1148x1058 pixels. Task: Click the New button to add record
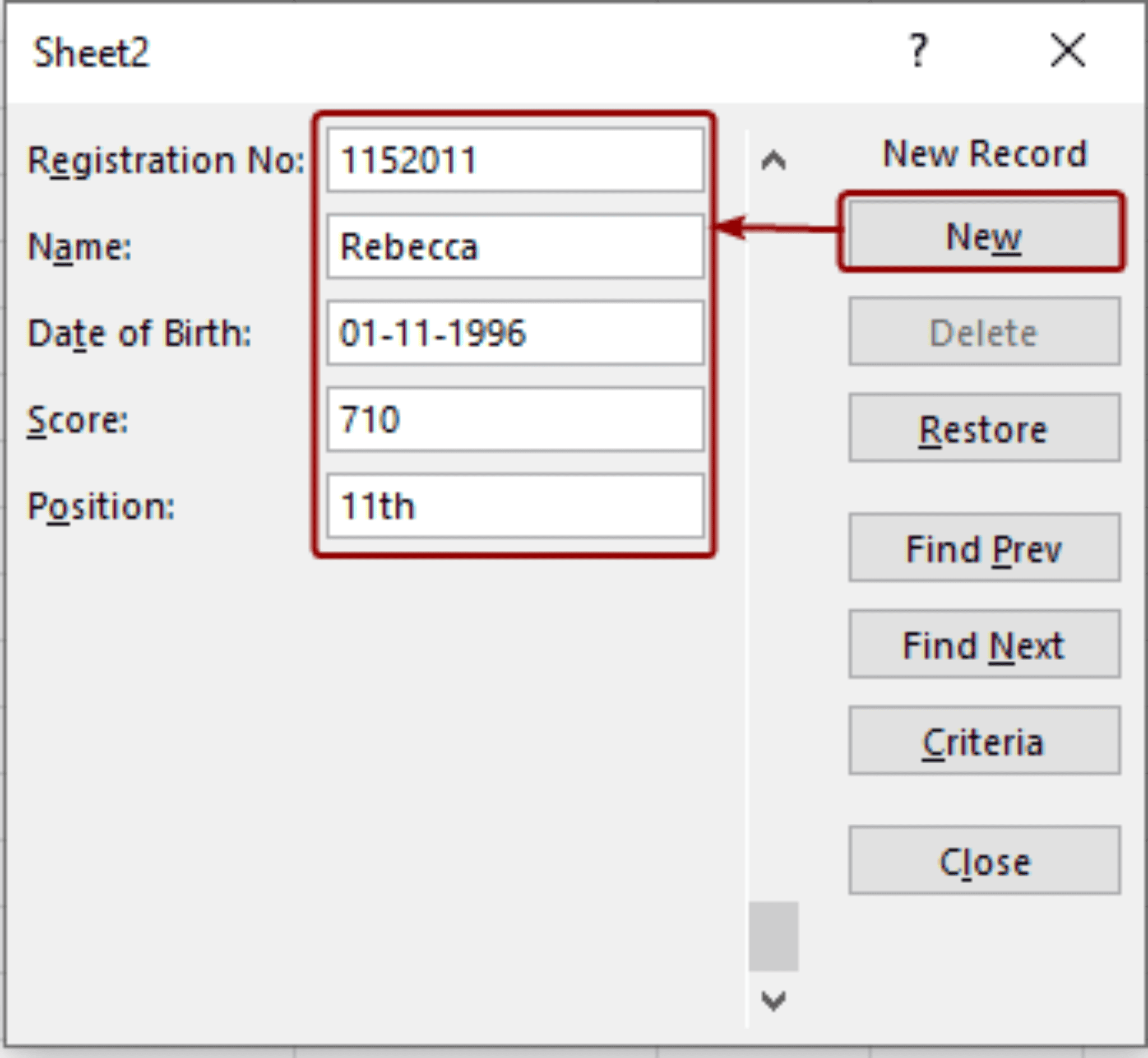984,234
